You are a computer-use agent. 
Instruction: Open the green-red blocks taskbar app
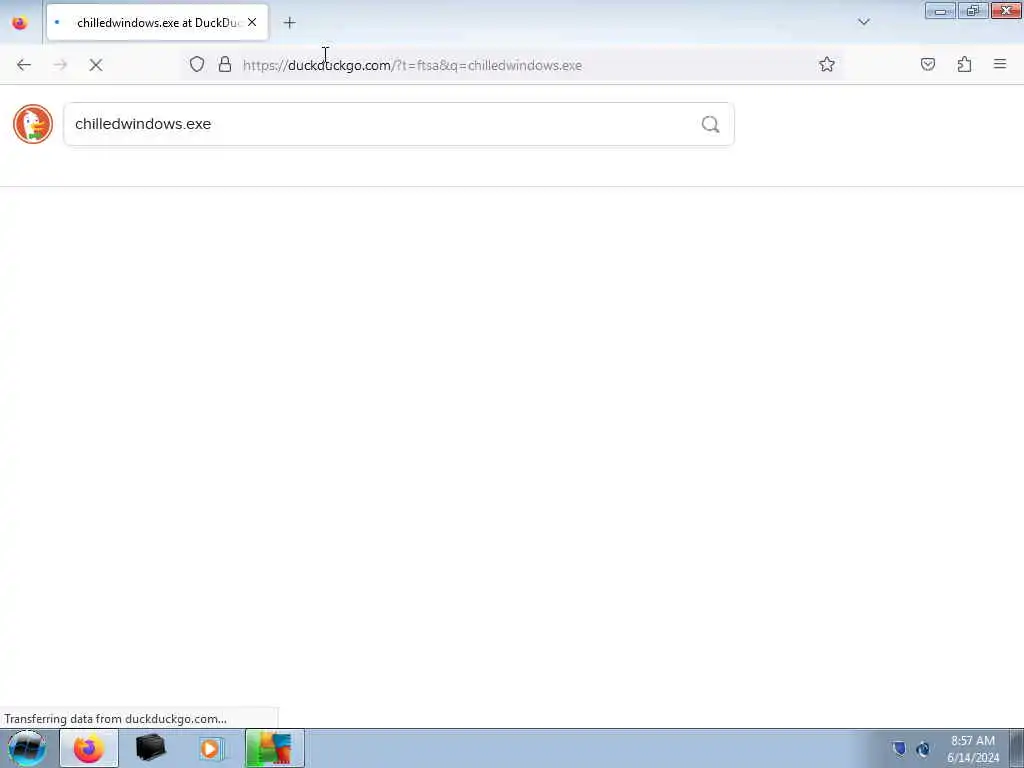tap(274, 748)
